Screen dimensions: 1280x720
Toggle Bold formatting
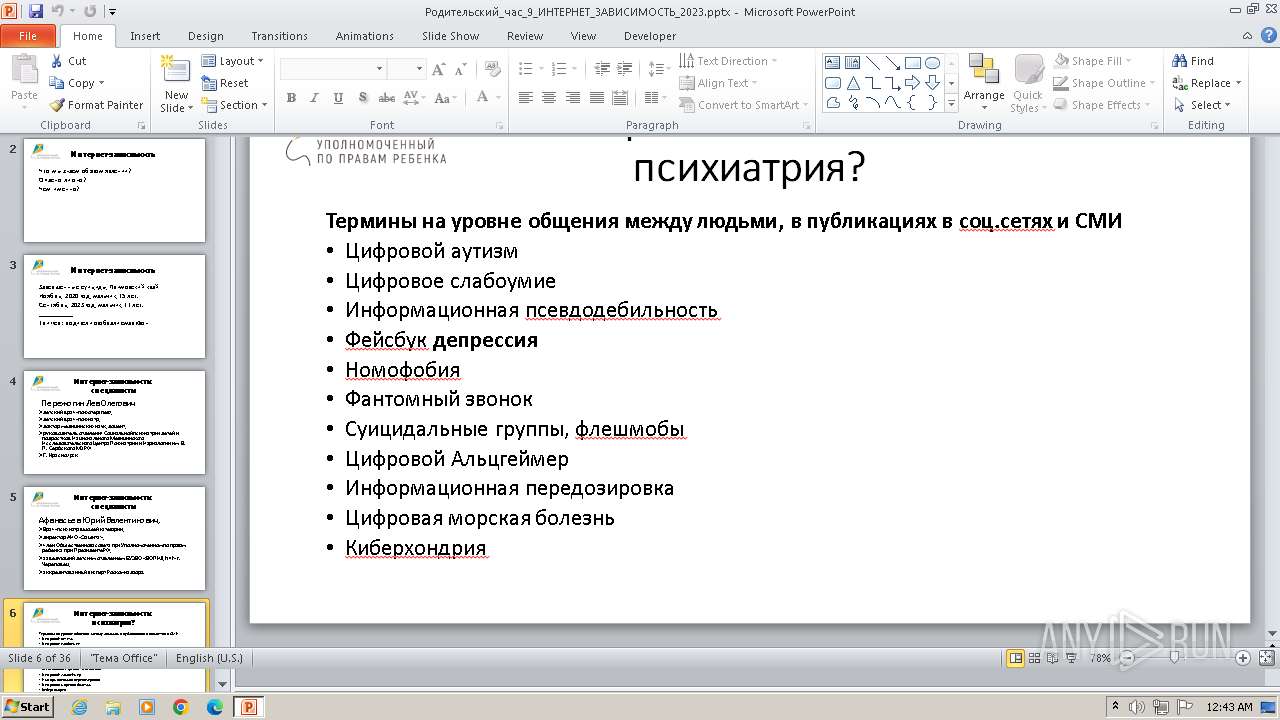pos(291,97)
